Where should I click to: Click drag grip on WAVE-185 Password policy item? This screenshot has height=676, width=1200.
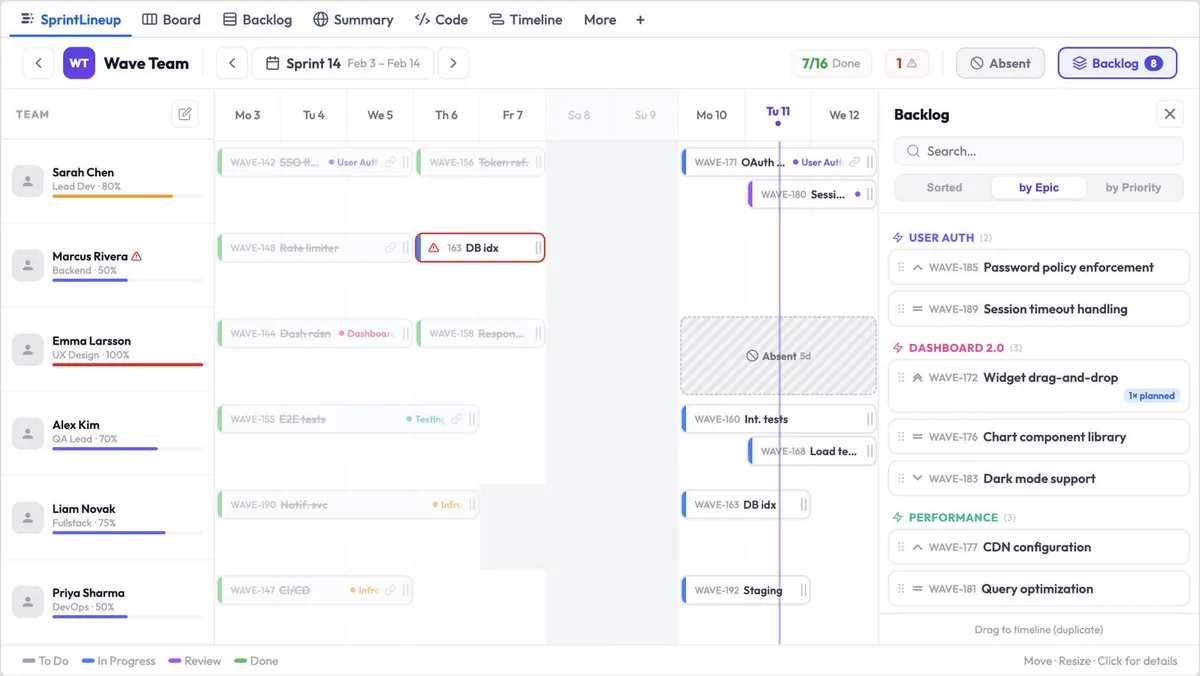(901, 268)
